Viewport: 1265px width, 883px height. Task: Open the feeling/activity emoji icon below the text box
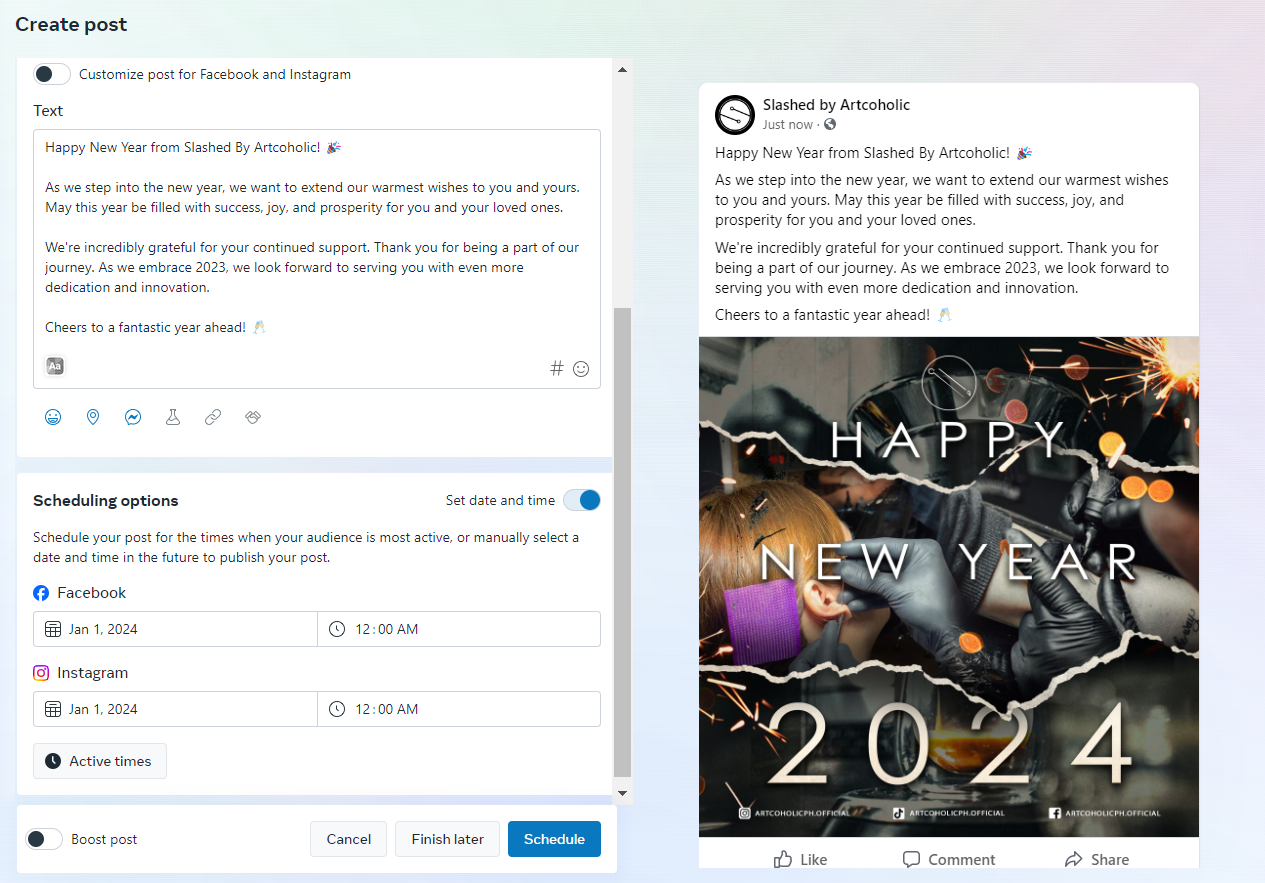pos(53,417)
